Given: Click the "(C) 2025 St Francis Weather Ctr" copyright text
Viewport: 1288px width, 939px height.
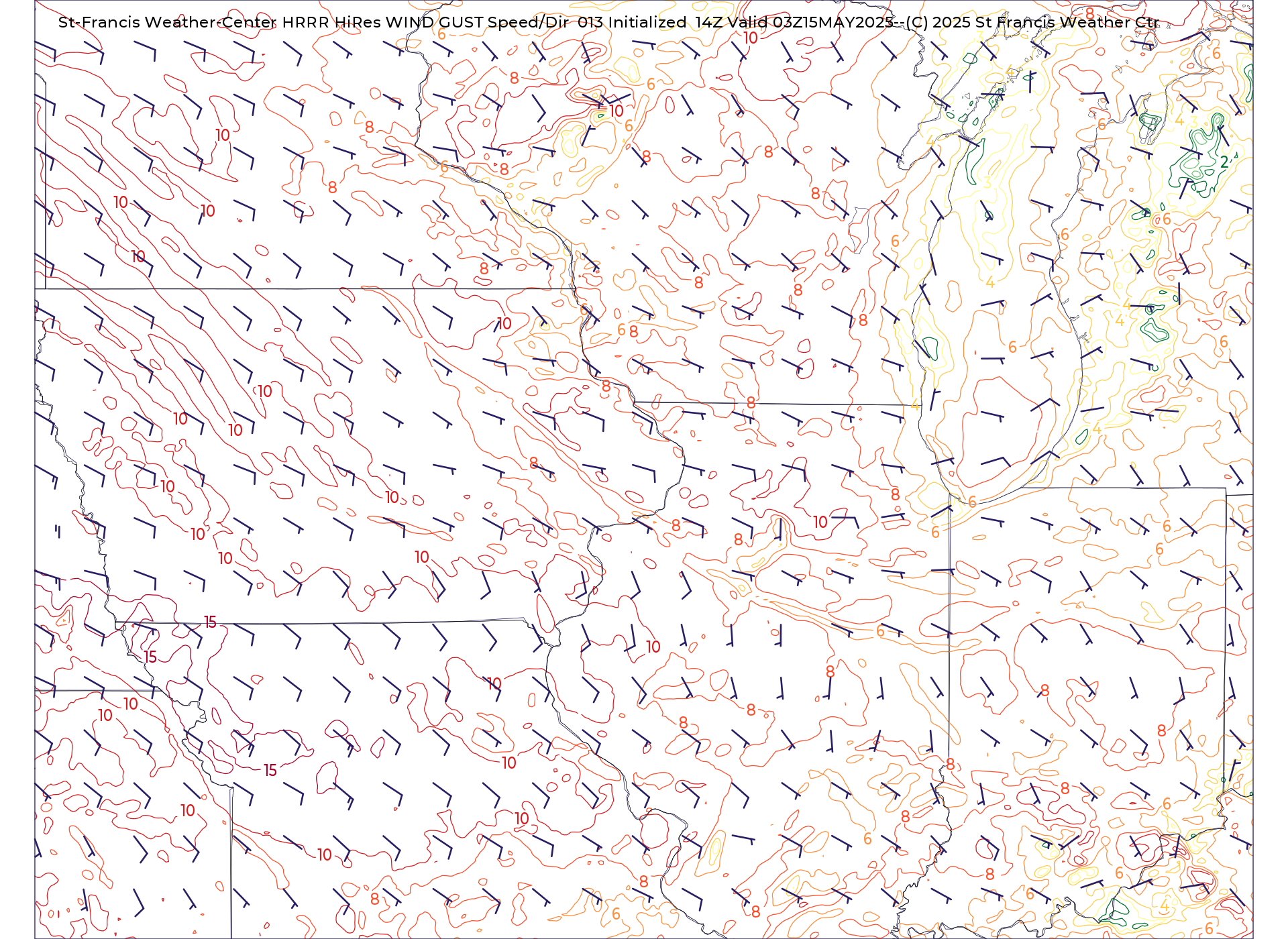Looking at the screenshot, I should pyautogui.click(x=1032, y=22).
